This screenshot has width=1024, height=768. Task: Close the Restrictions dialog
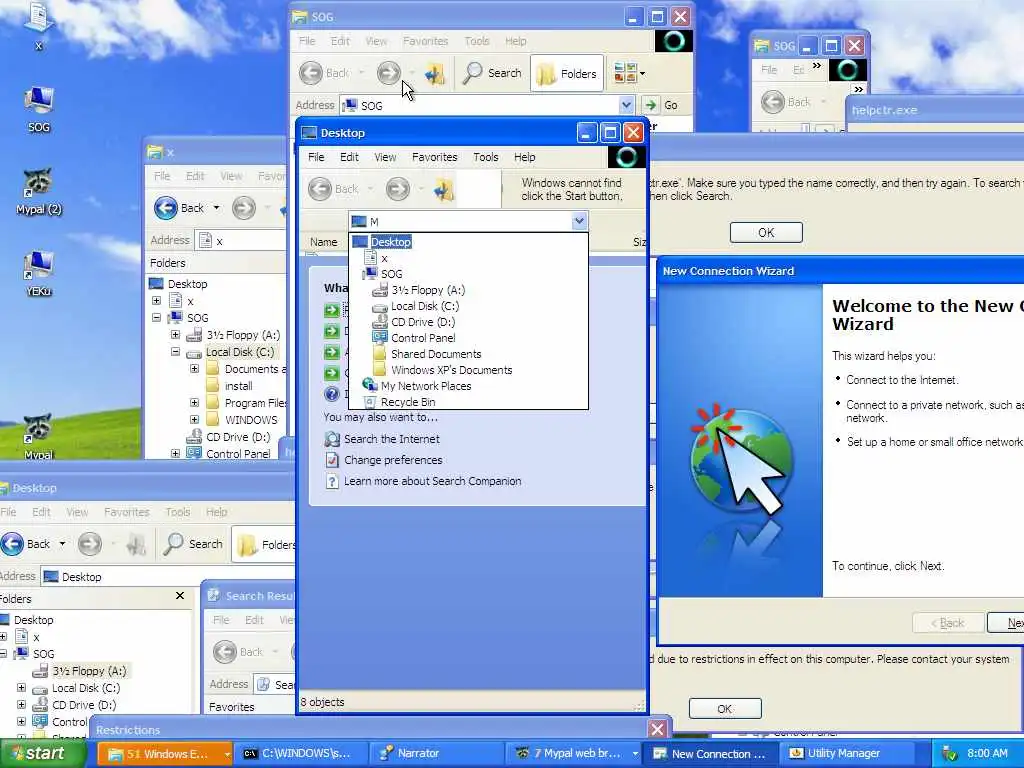pyautogui.click(x=658, y=729)
